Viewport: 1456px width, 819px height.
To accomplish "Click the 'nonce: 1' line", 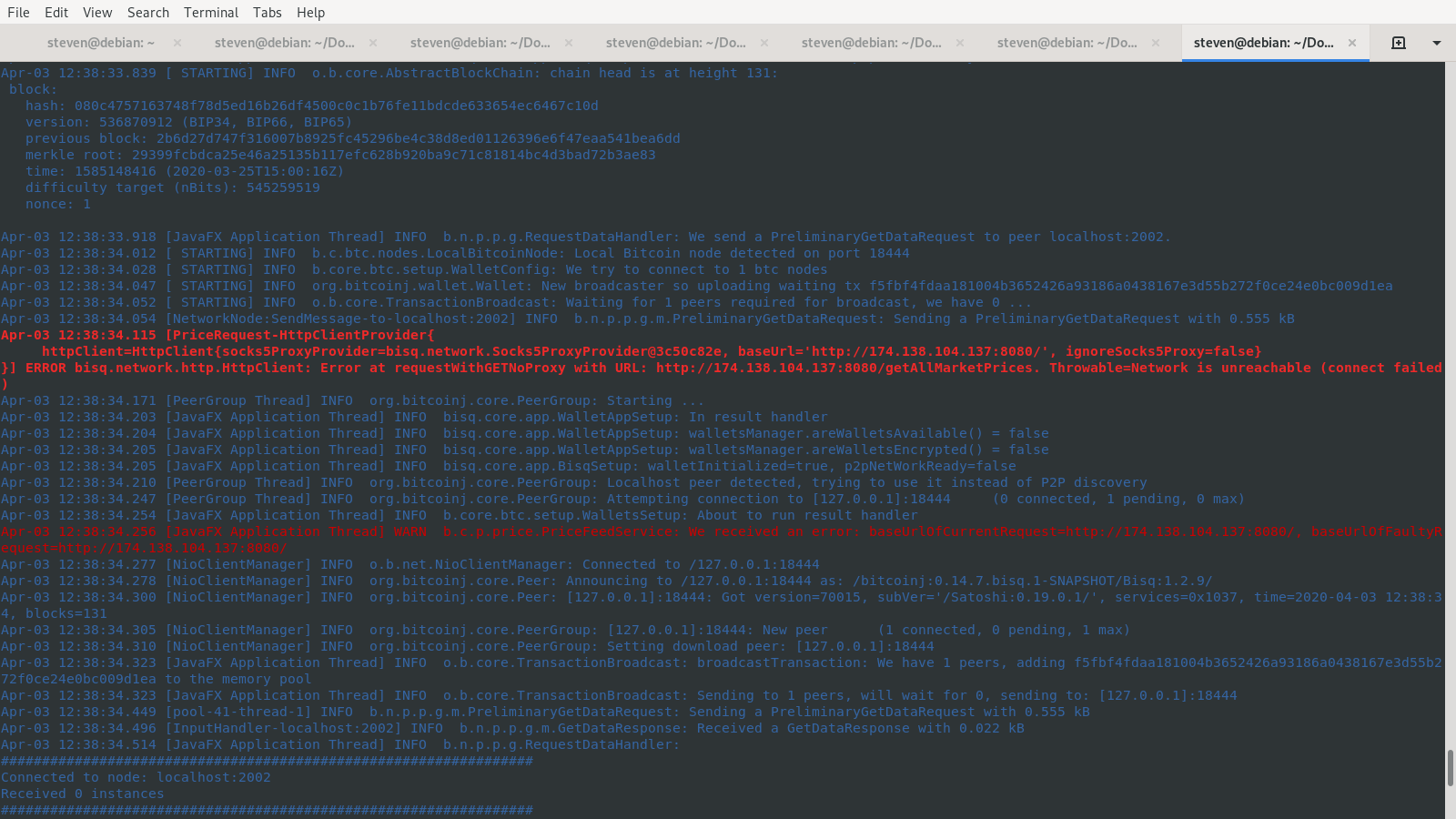I will [x=58, y=204].
